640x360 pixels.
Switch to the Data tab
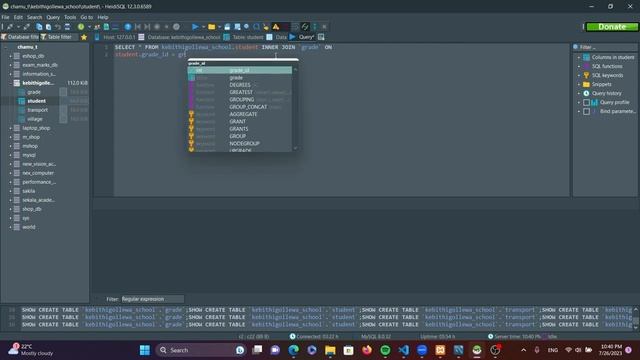277,37
